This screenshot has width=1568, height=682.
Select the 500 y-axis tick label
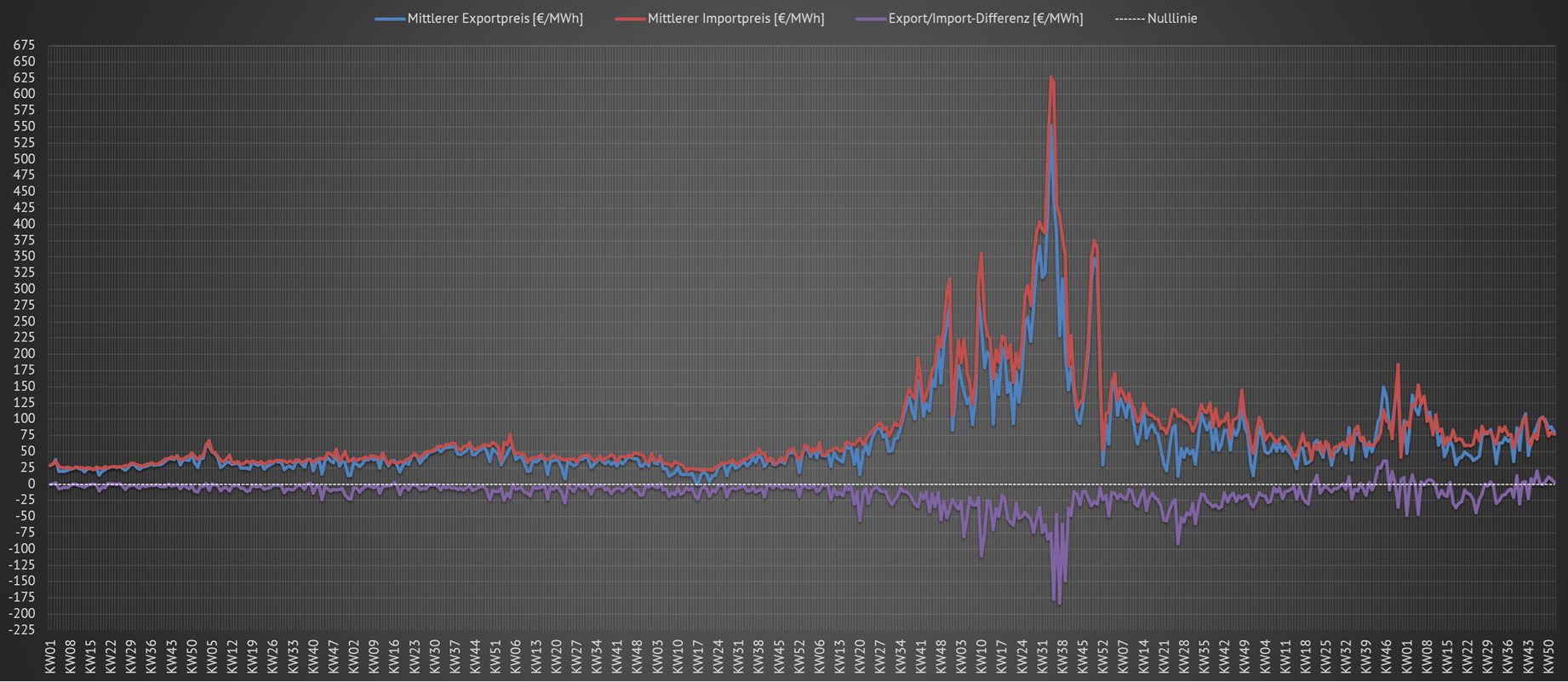click(24, 159)
